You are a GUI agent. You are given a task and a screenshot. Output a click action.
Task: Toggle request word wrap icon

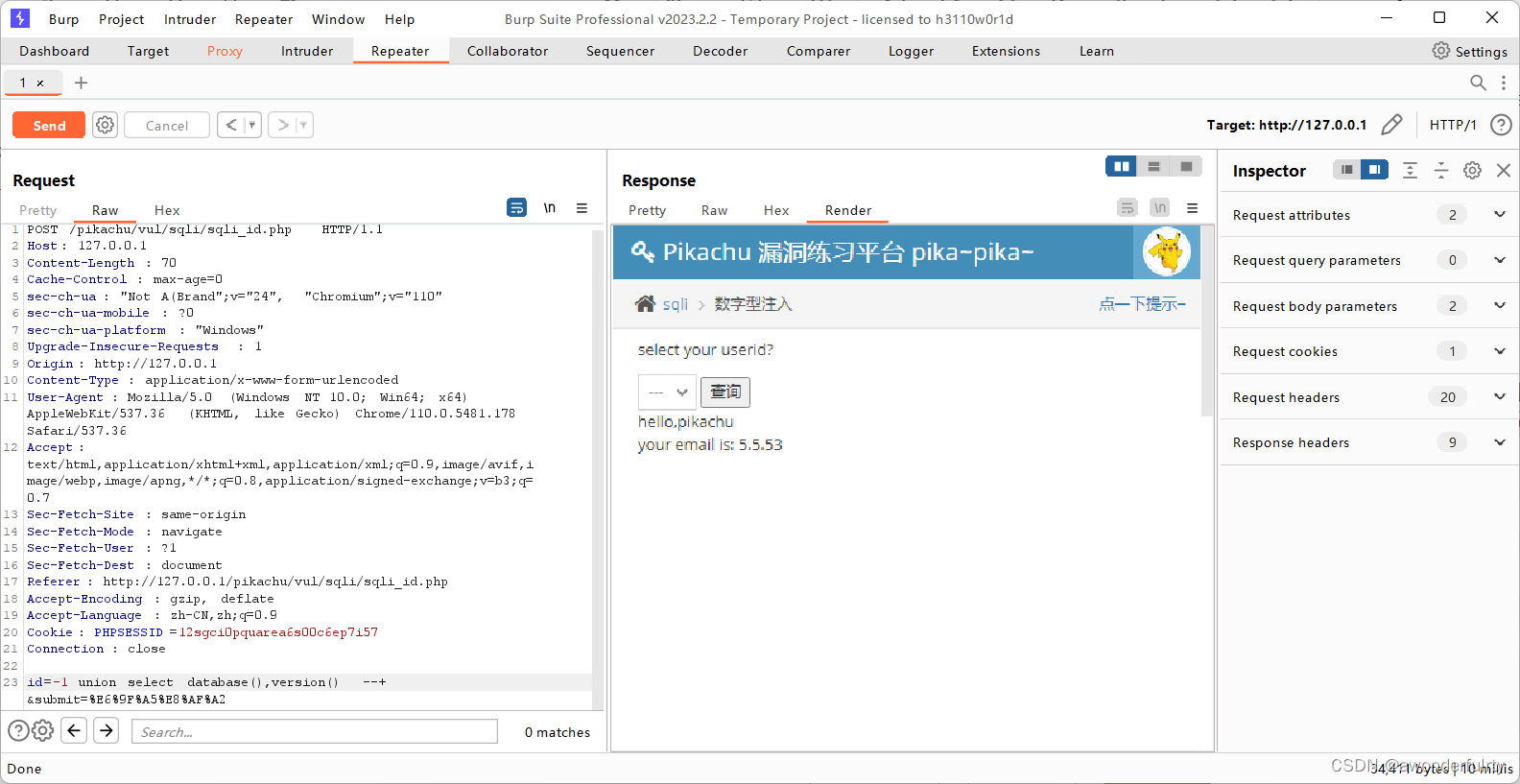(516, 207)
